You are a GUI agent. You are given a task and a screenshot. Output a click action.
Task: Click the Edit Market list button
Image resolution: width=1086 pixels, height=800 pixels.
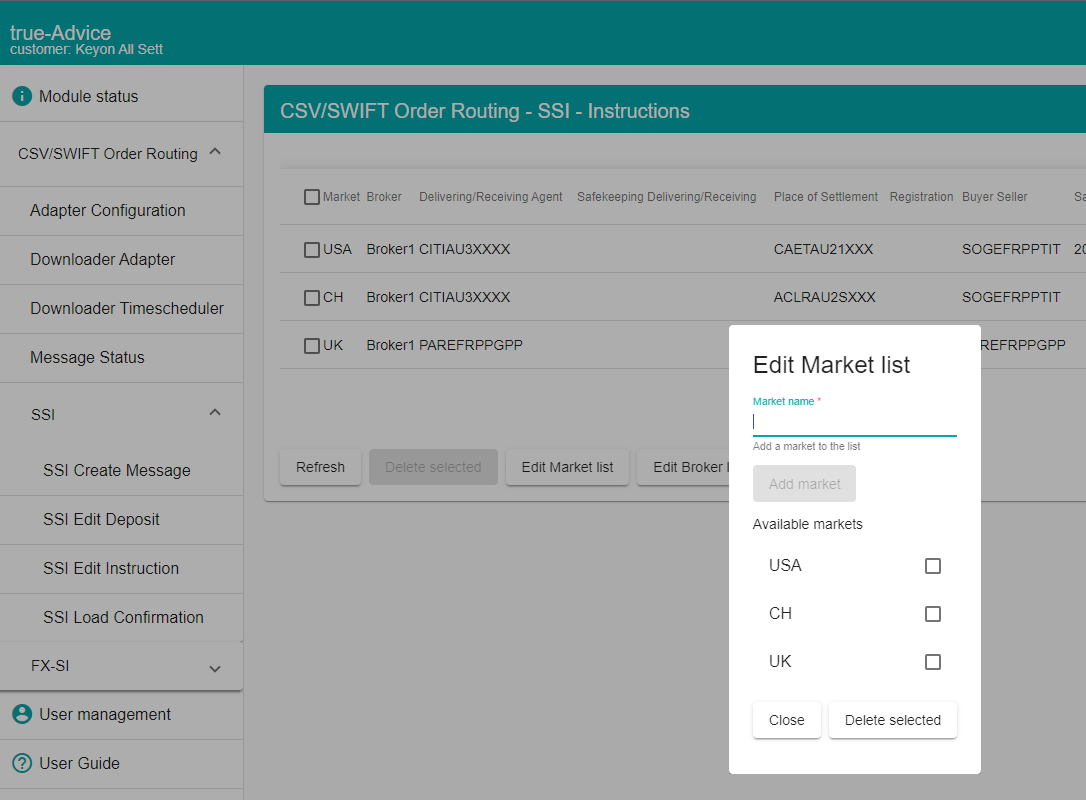tap(567, 467)
